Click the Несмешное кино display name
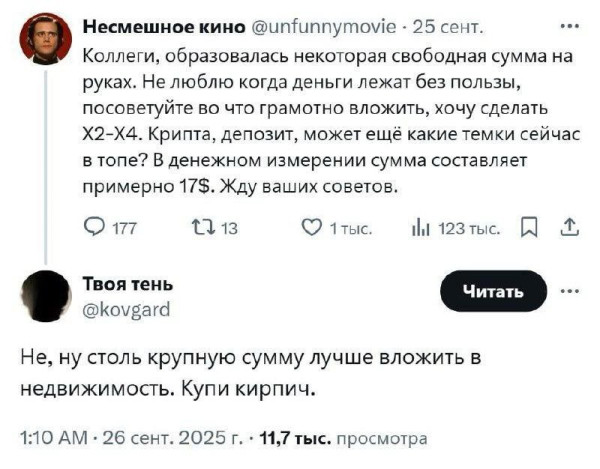Viewport: 600px width, 469px height. click(146, 26)
